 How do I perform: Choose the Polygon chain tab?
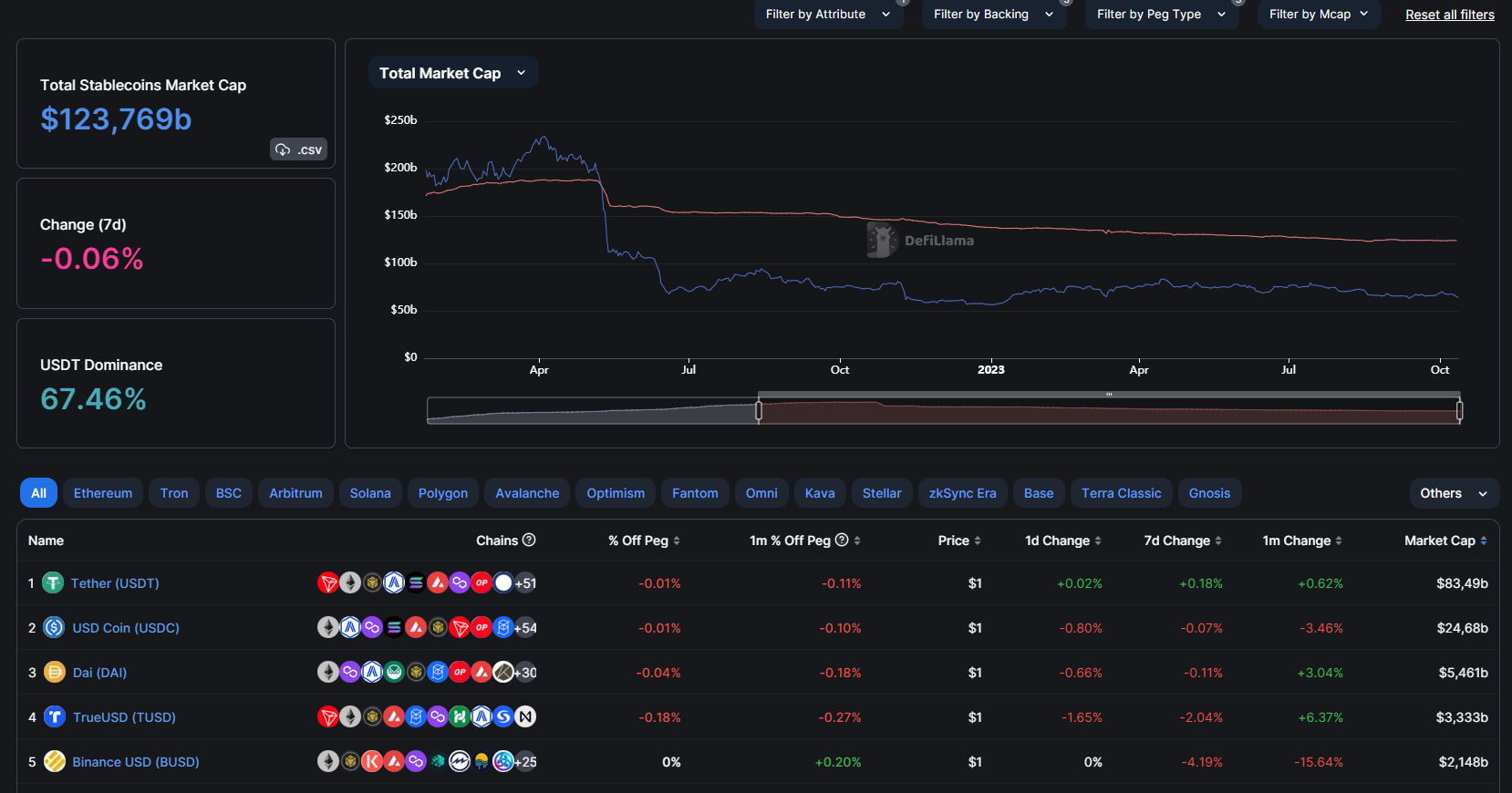[443, 493]
